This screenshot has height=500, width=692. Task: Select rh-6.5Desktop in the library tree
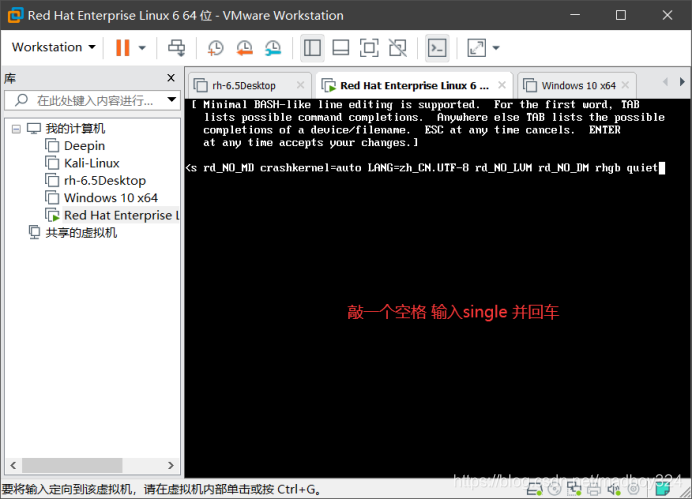[x=105, y=180]
